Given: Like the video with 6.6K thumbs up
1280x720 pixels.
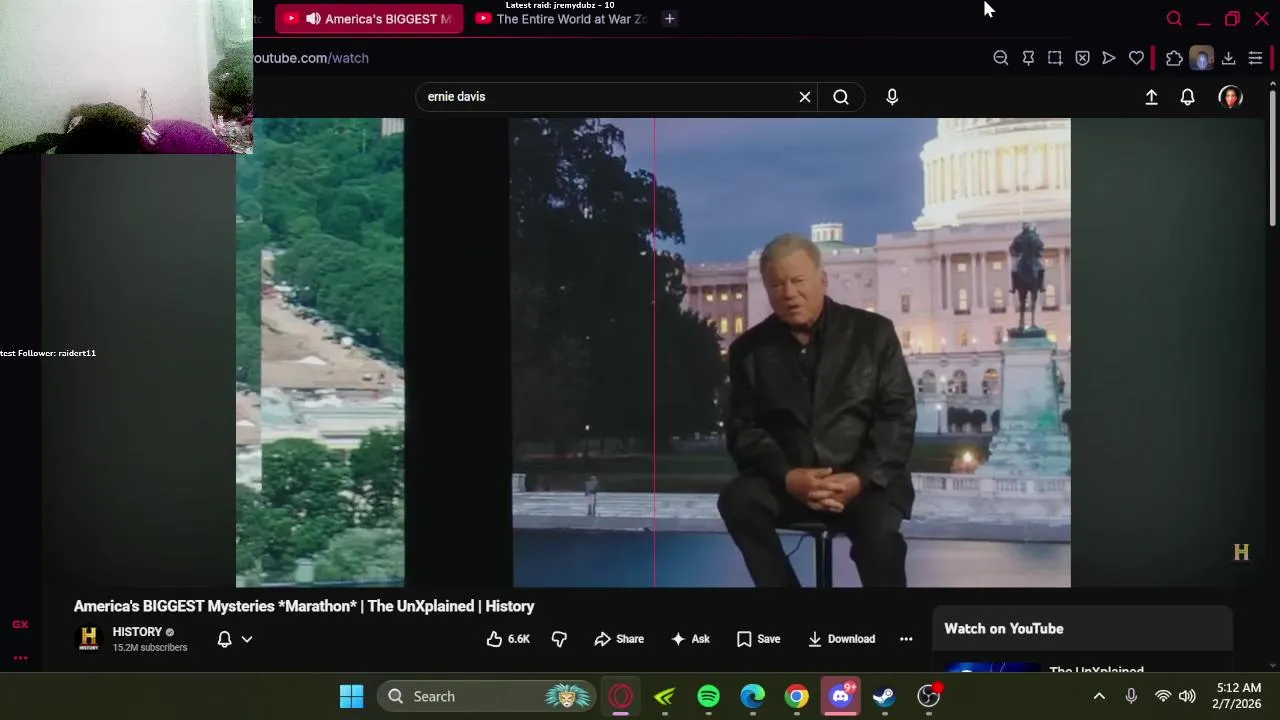Looking at the screenshot, I should pos(508,639).
